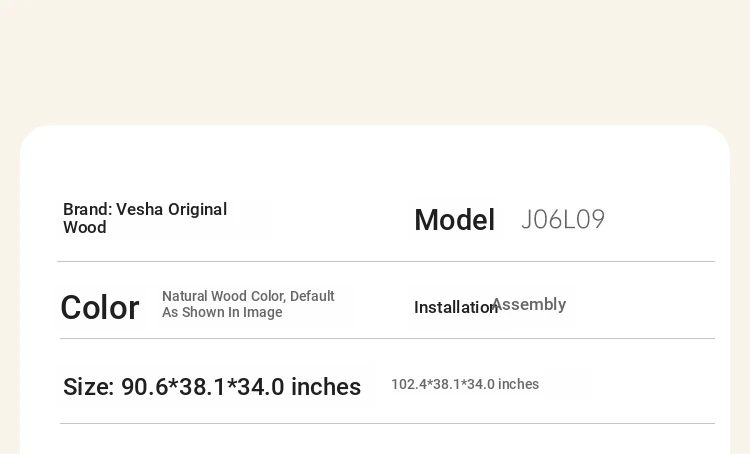Click the divider line below the Color row
This screenshot has height=454, width=750.
(x=387, y=339)
